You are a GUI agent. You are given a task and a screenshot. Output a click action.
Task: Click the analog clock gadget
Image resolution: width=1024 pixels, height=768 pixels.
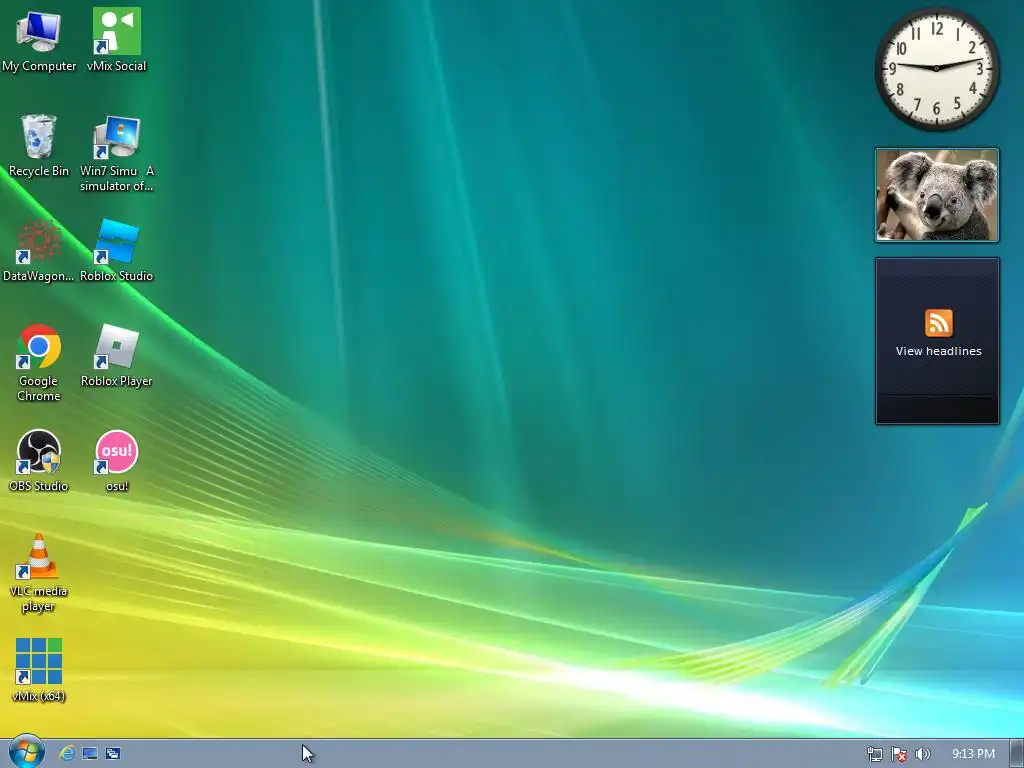[936, 68]
